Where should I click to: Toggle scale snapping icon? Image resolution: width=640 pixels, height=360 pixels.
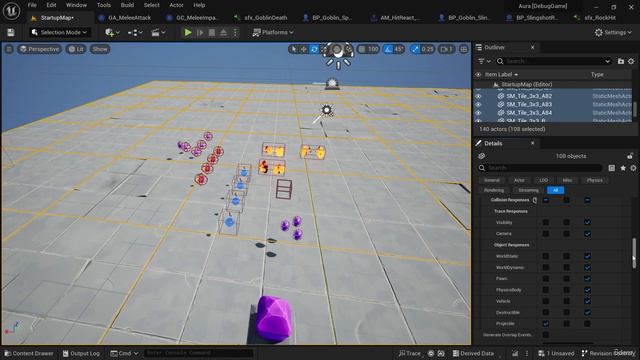pos(415,49)
